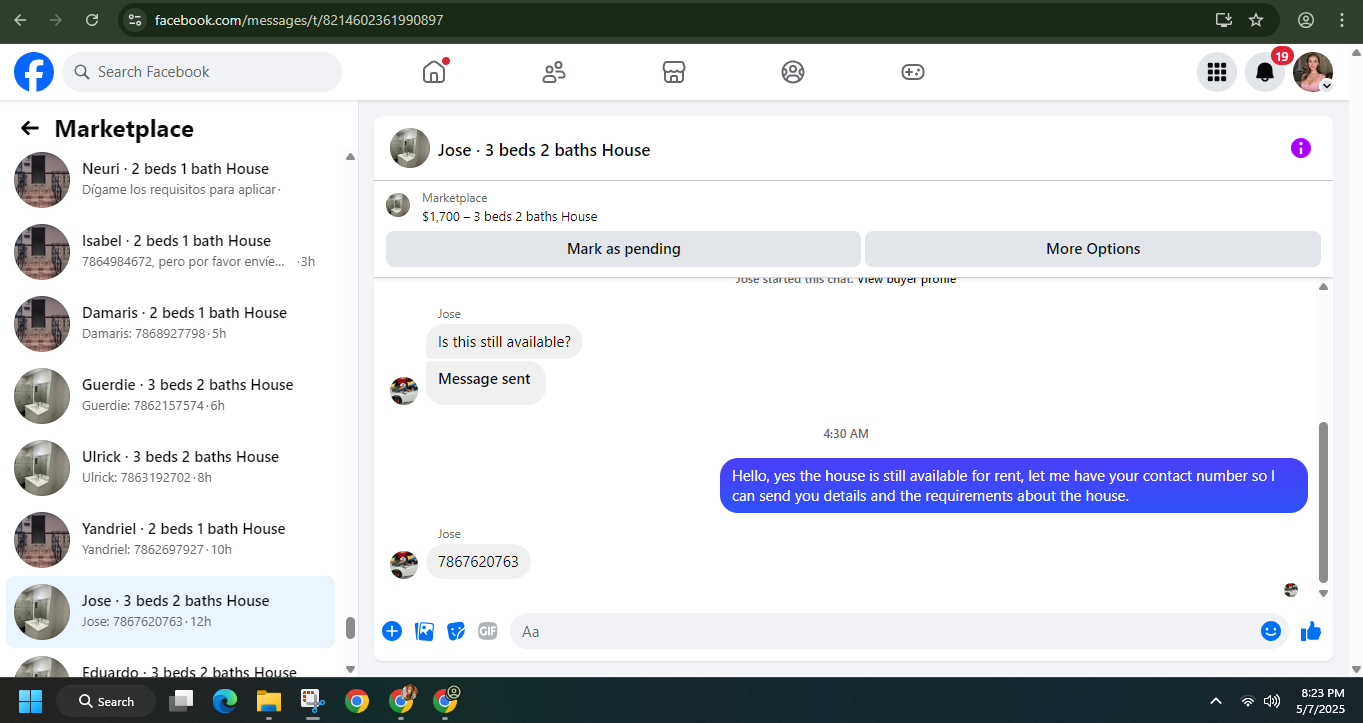Screen dimensions: 1363x723
Task: Open notifications bell with 19 badge
Action: (x=1265, y=72)
